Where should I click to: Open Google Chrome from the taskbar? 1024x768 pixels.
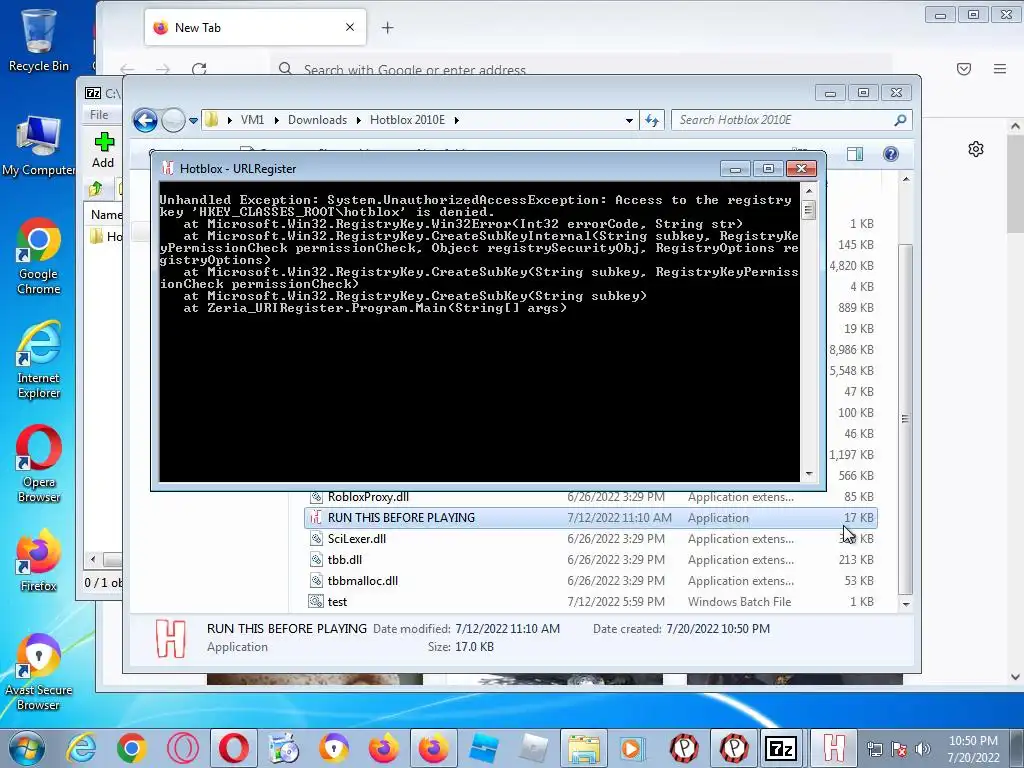coord(131,748)
